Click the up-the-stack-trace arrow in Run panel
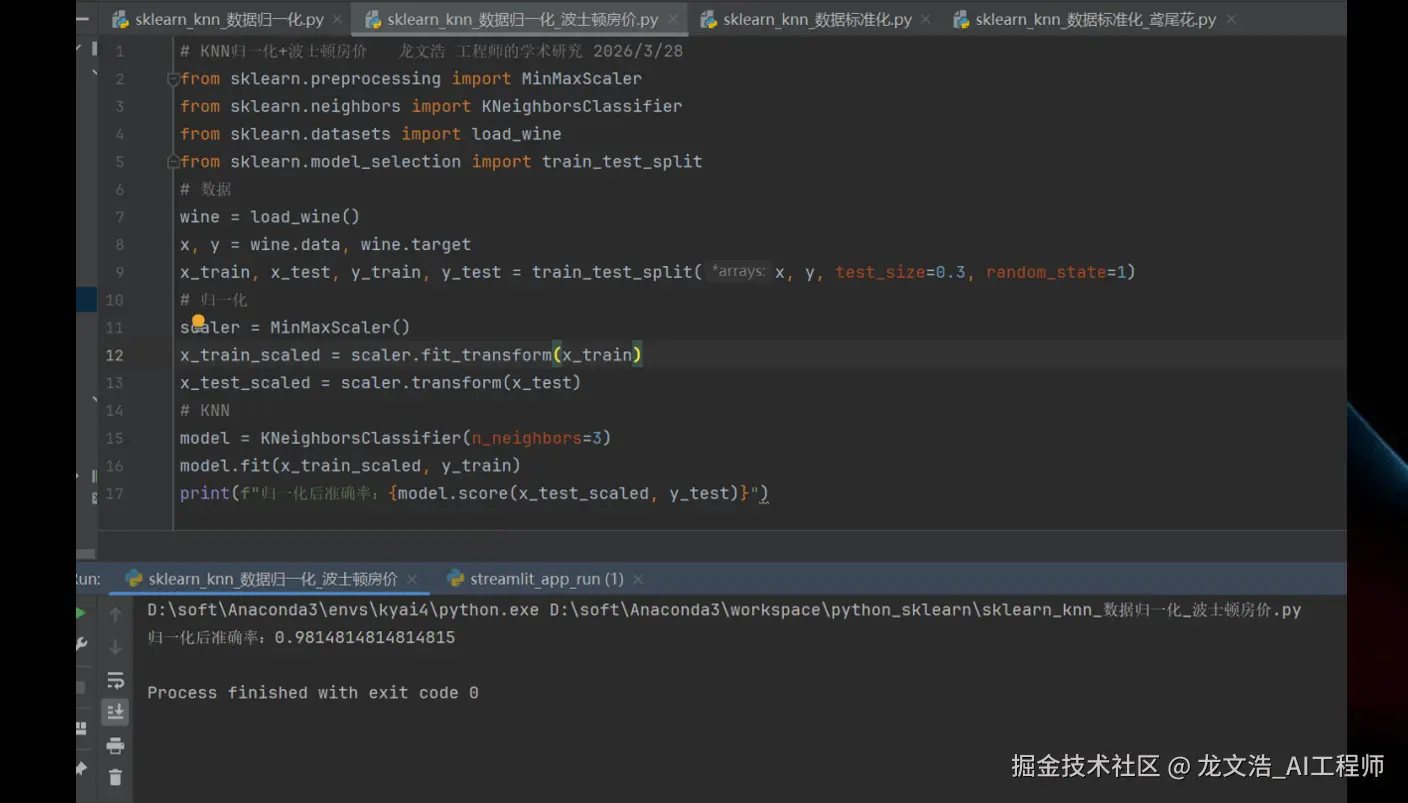The image size is (1408, 803). [115, 614]
